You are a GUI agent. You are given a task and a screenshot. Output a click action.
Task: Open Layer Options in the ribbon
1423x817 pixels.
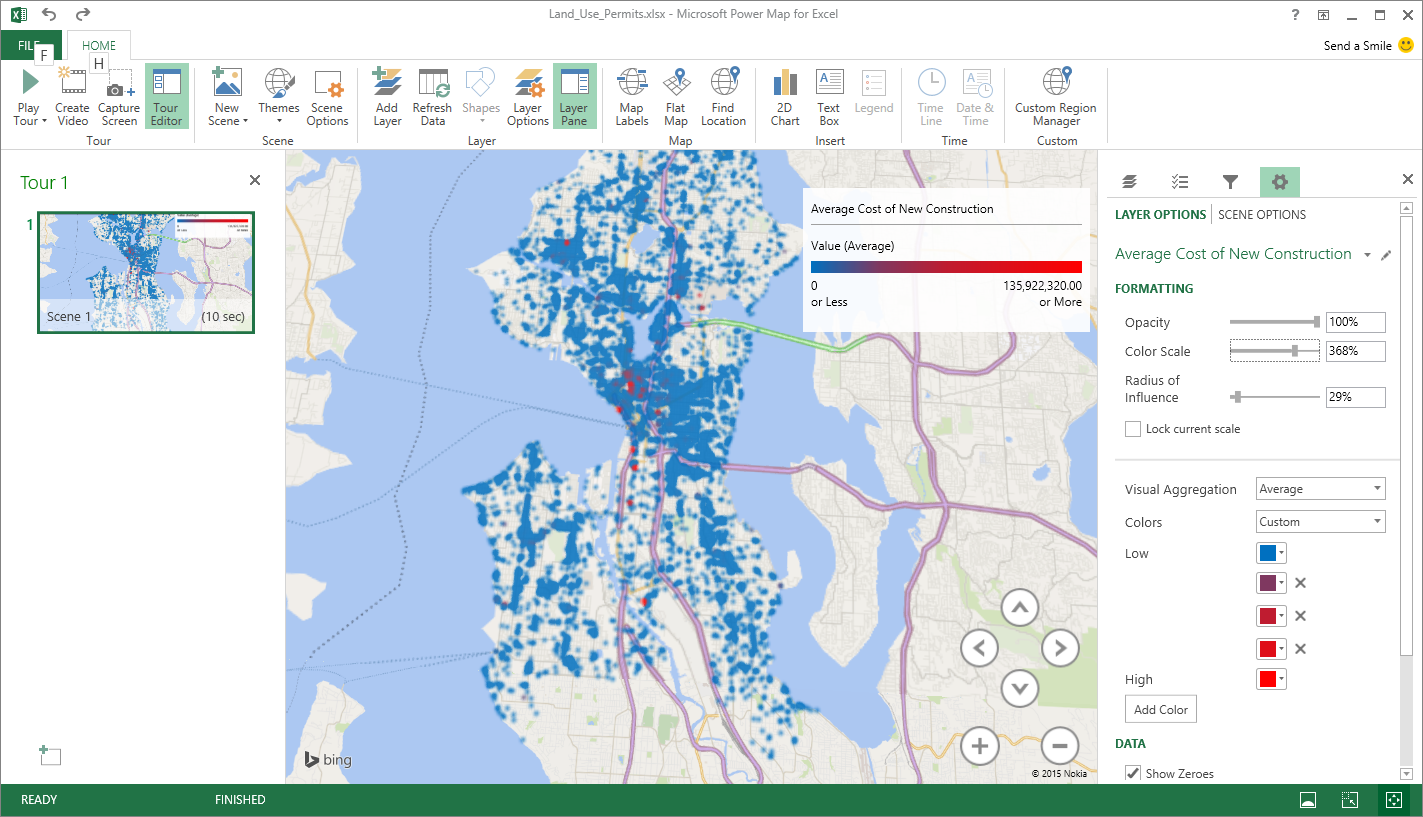click(x=527, y=98)
